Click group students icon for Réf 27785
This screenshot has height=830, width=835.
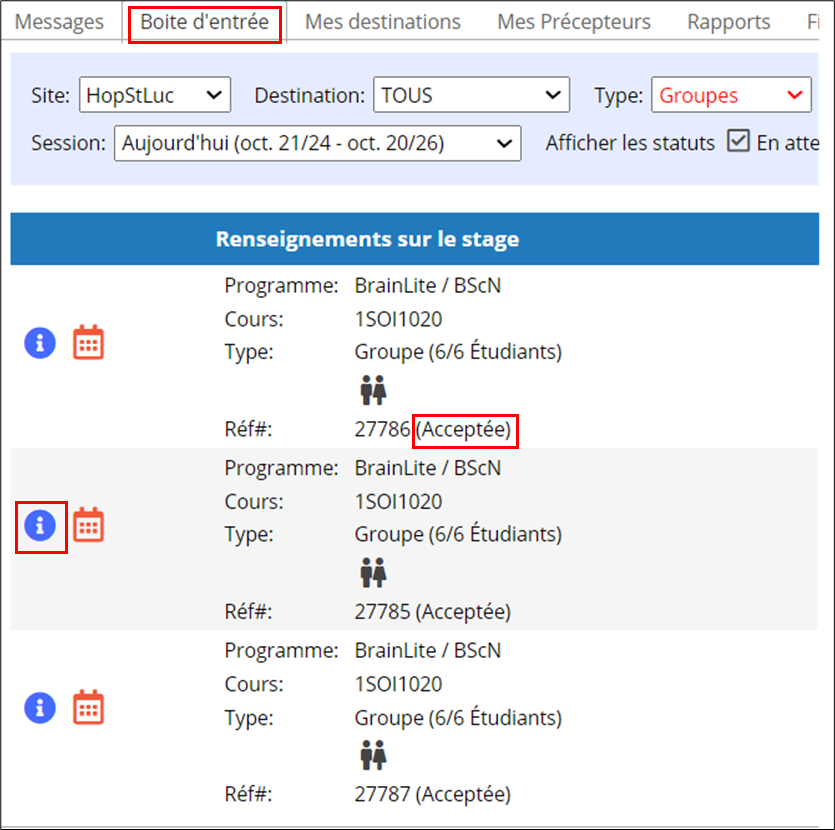tap(373, 573)
